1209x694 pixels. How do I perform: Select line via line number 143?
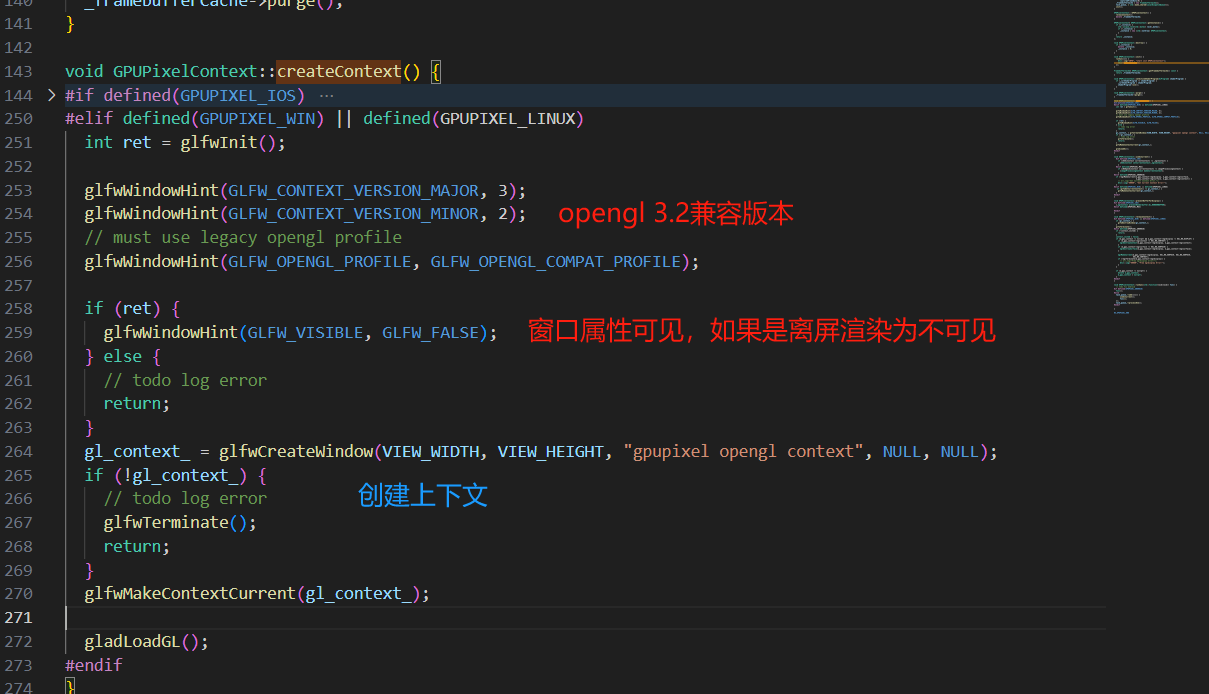[18, 71]
